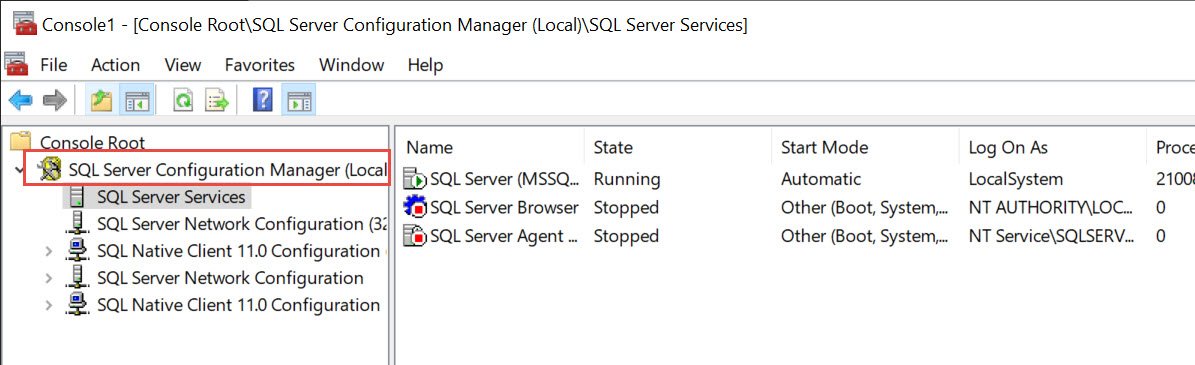Click Stopped state of SQL Server Browser
This screenshot has height=365, width=1195.
click(626, 207)
